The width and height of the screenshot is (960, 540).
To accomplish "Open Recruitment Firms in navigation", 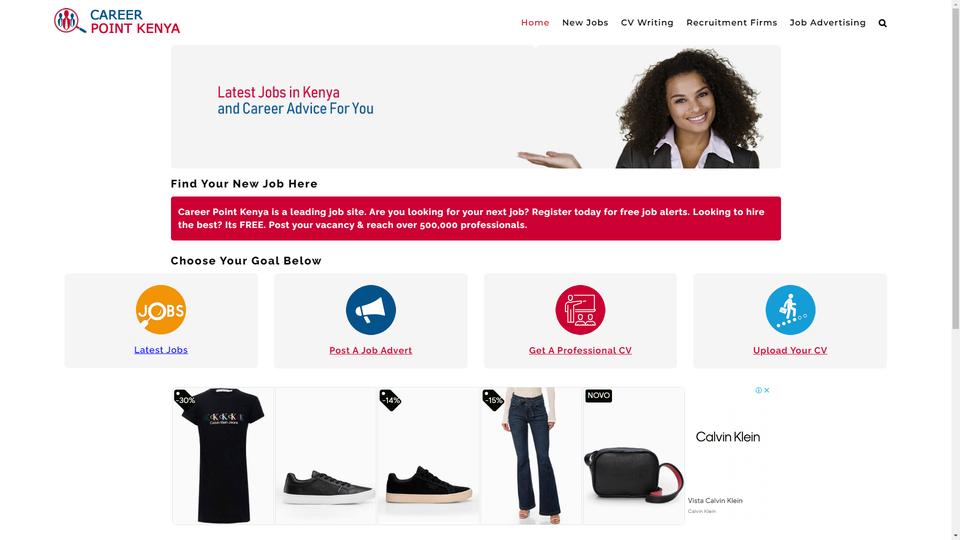I will [732, 23].
